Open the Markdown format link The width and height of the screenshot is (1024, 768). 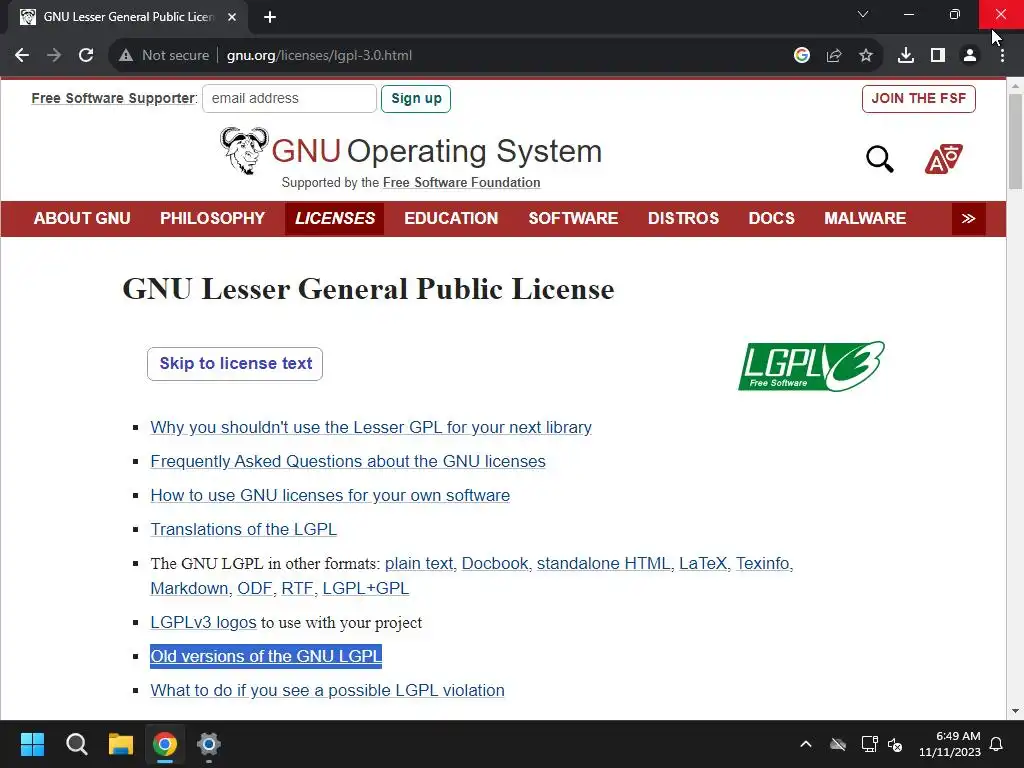(x=189, y=588)
